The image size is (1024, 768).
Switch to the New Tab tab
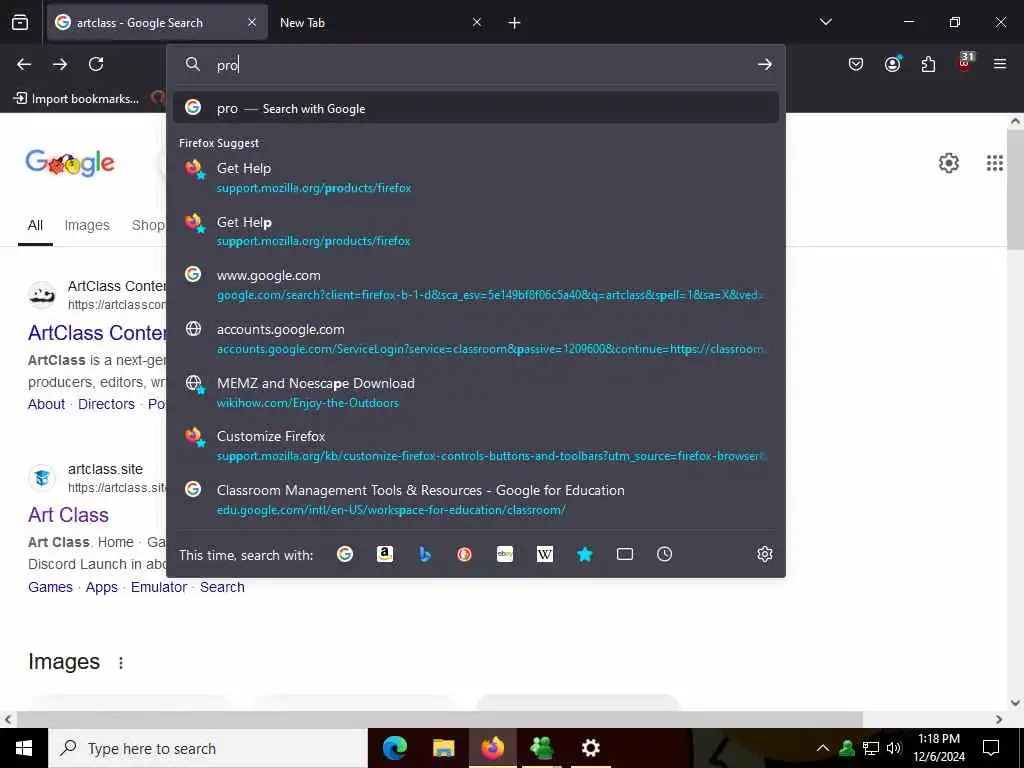click(x=372, y=23)
